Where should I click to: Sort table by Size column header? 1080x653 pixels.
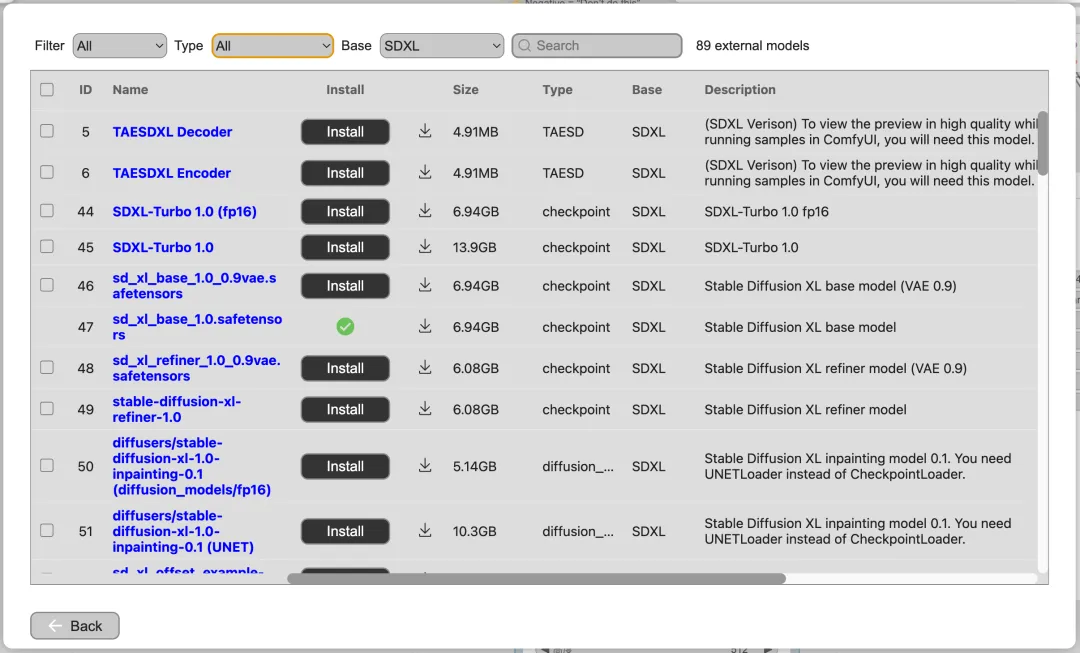(465, 90)
